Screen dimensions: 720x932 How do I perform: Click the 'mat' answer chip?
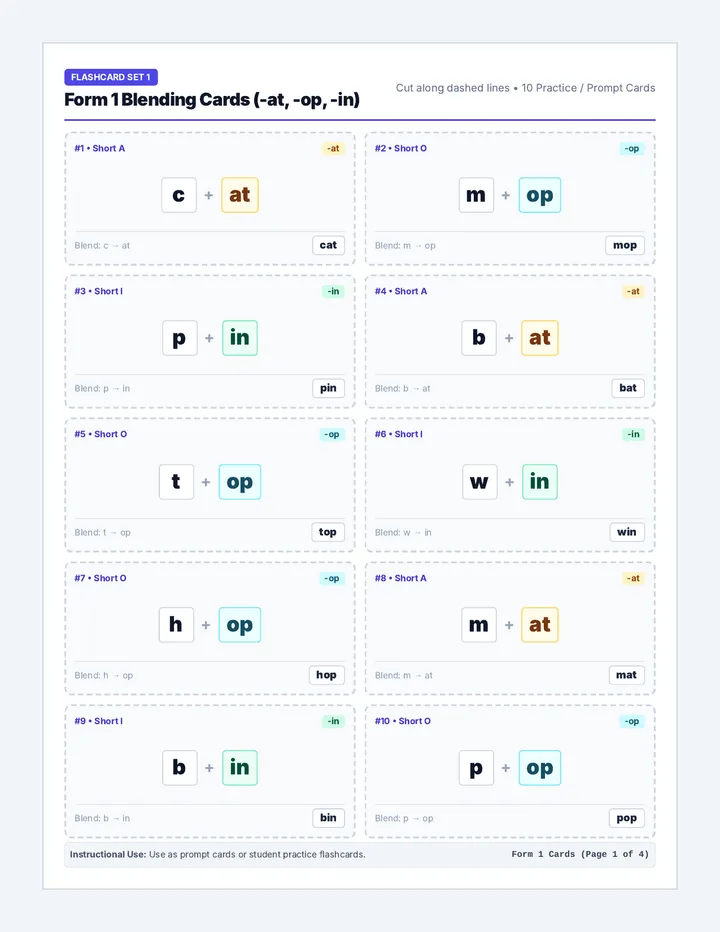pos(627,675)
